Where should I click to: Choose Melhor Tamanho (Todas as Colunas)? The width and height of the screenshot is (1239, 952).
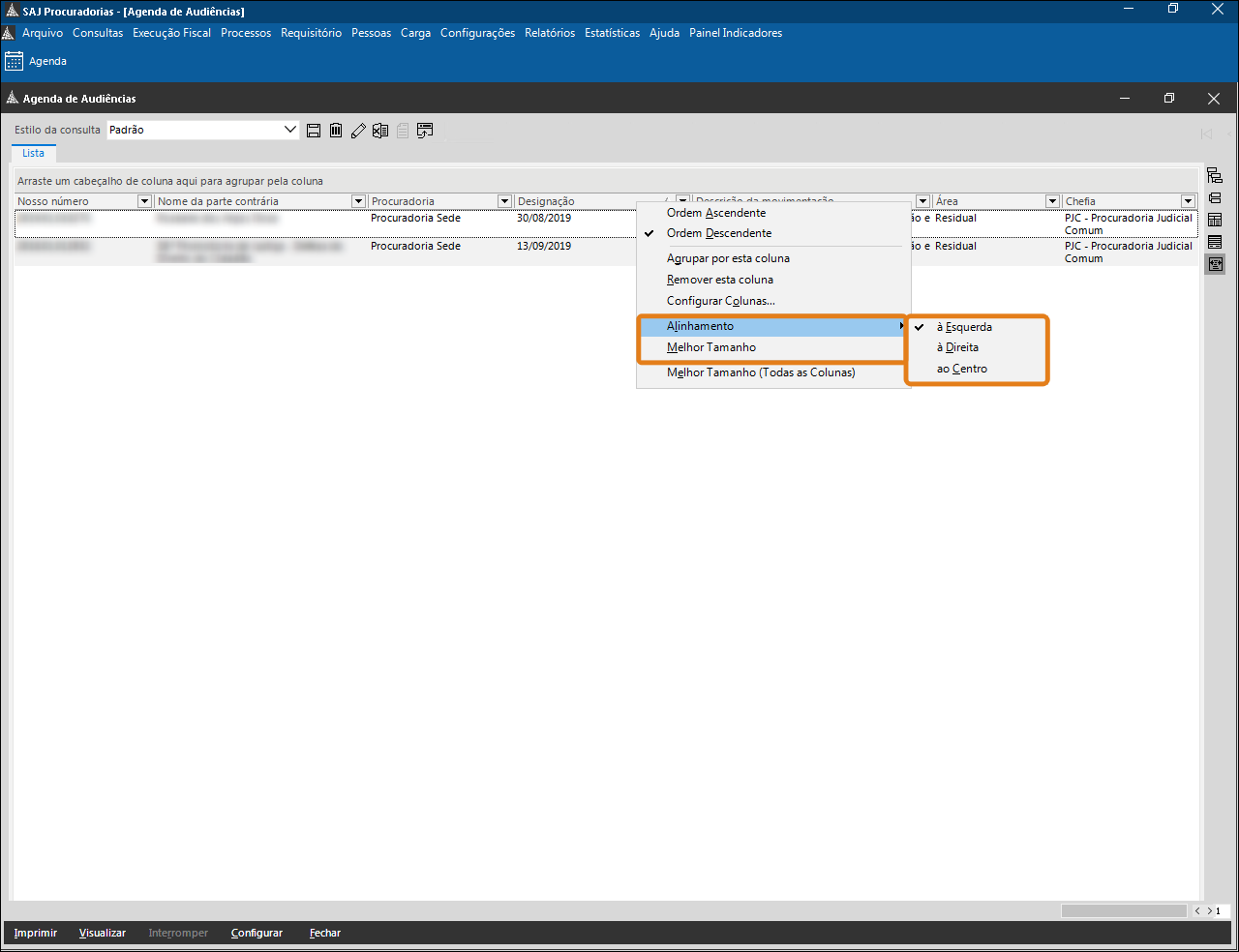pos(761,372)
